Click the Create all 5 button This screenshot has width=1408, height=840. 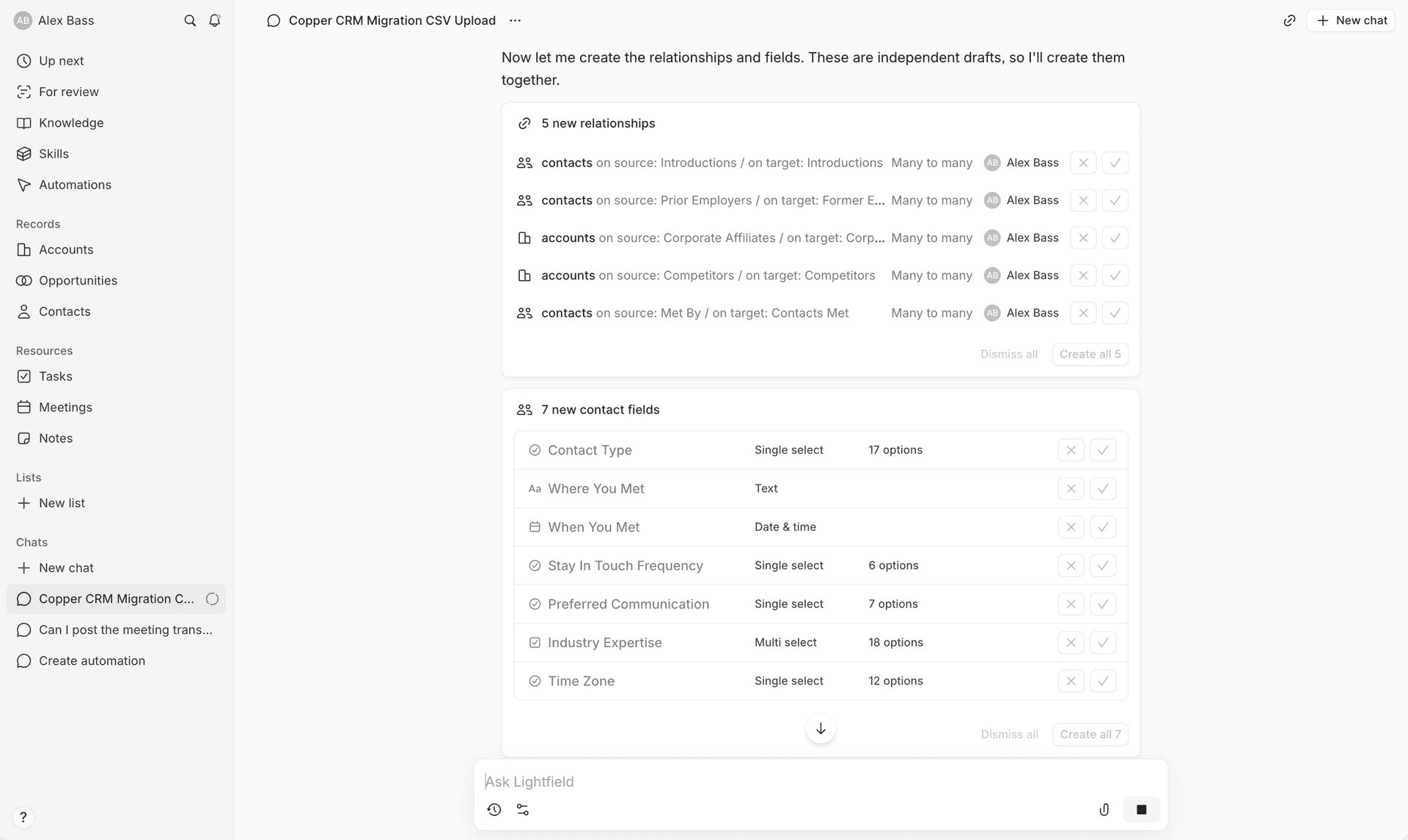tap(1090, 354)
